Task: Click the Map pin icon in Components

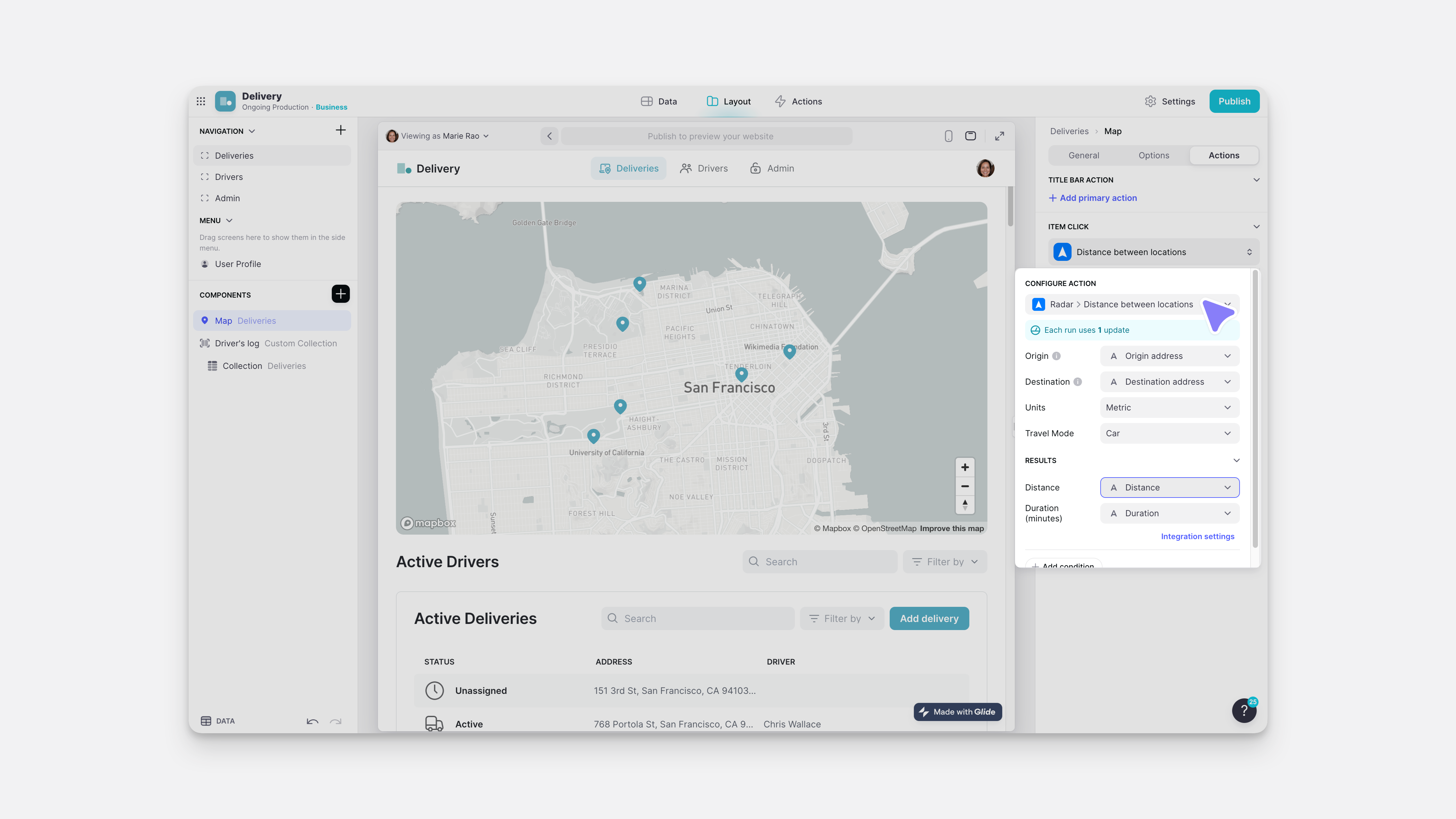Action: click(205, 320)
